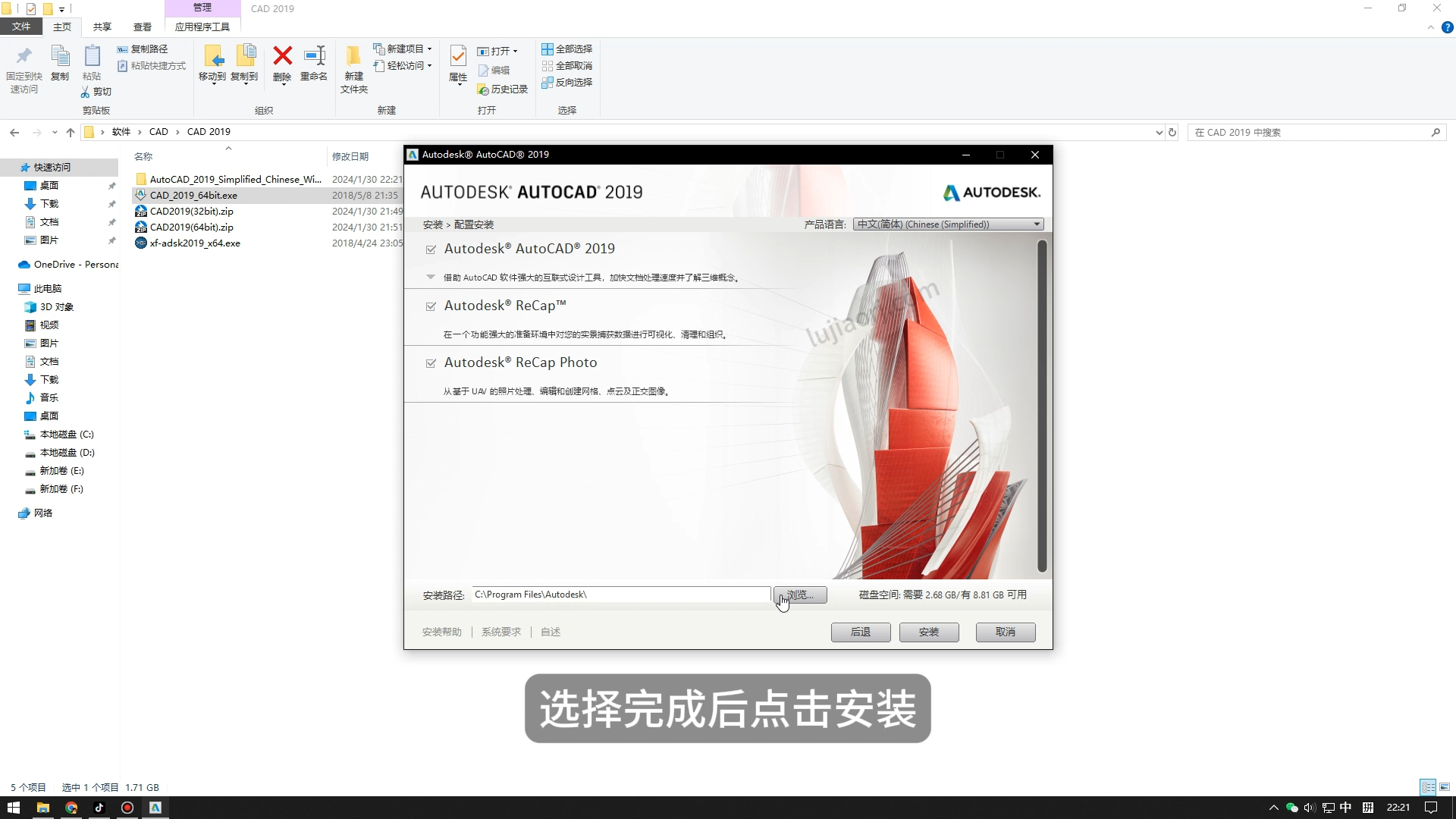Open the 系统要求 link
The width and height of the screenshot is (1456, 819).
coord(500,632)
